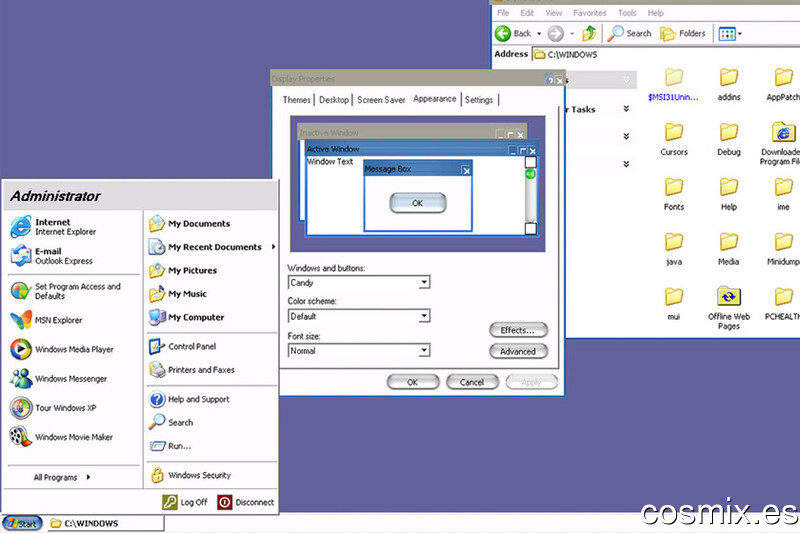Open the addins folder
The height and width of the screenshot is (533, 800).
[x=729, y=84]
